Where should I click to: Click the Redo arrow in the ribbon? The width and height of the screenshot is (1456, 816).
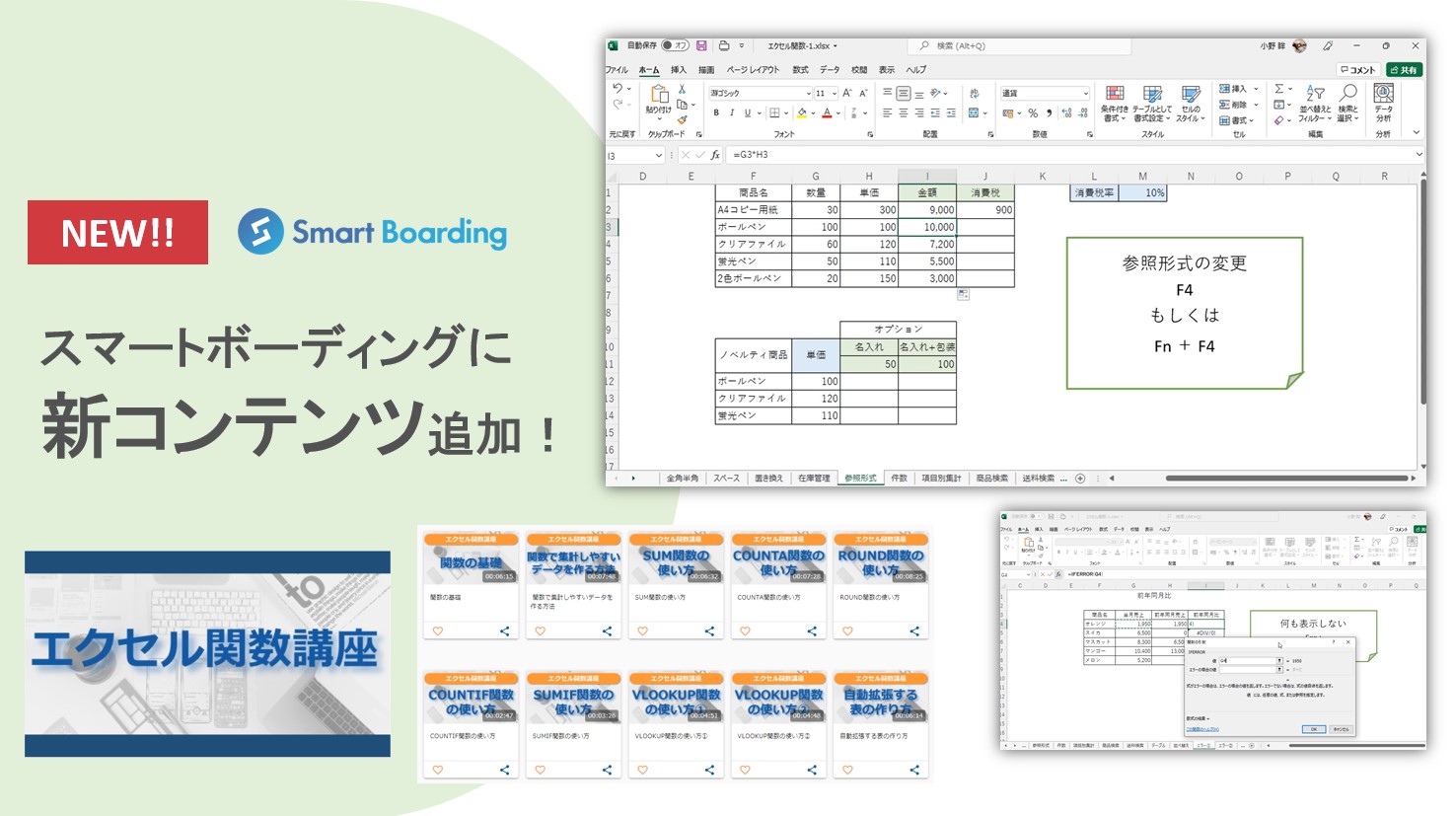618,105
